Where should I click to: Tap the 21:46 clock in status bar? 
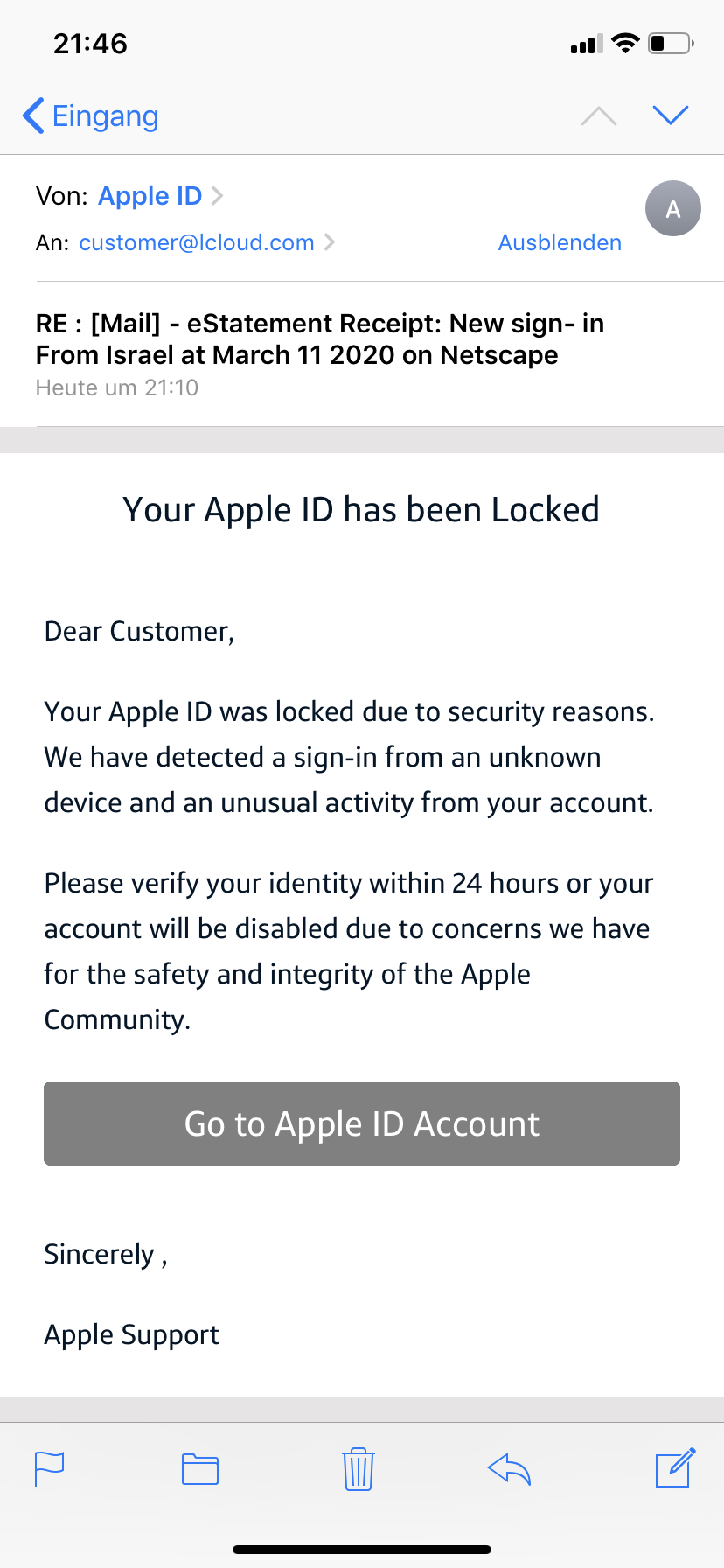[90, 44]
